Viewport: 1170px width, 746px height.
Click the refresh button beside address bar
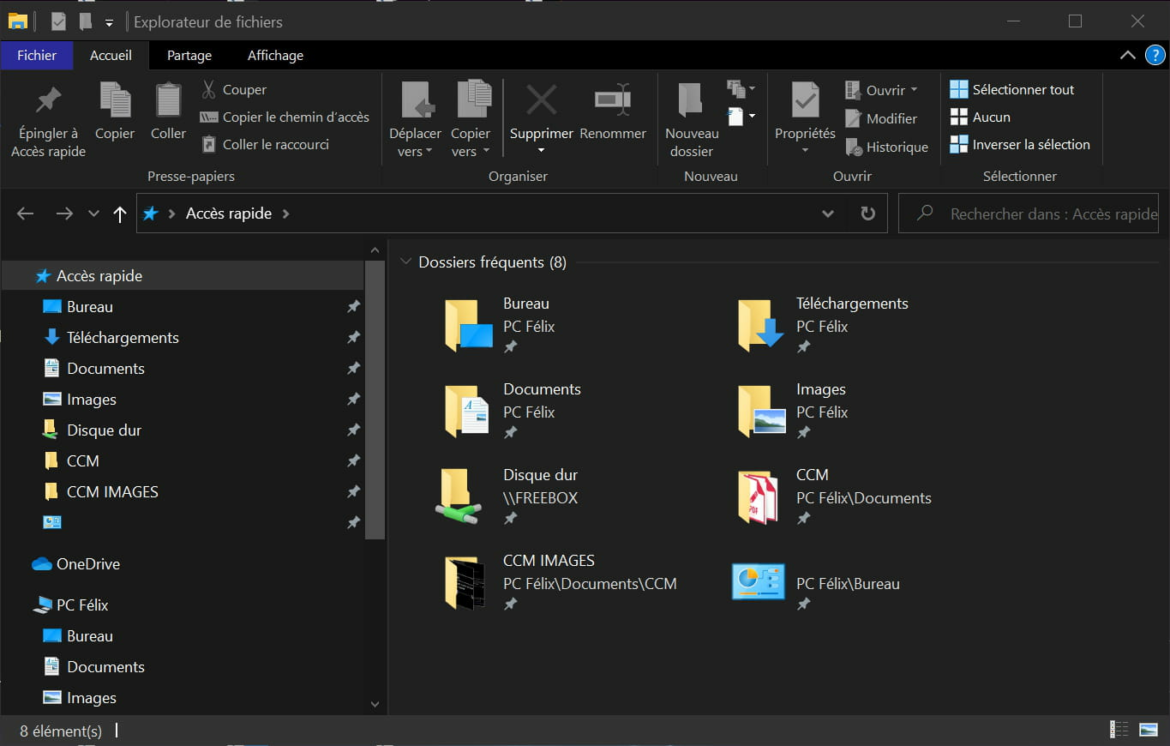coord(867,214)
